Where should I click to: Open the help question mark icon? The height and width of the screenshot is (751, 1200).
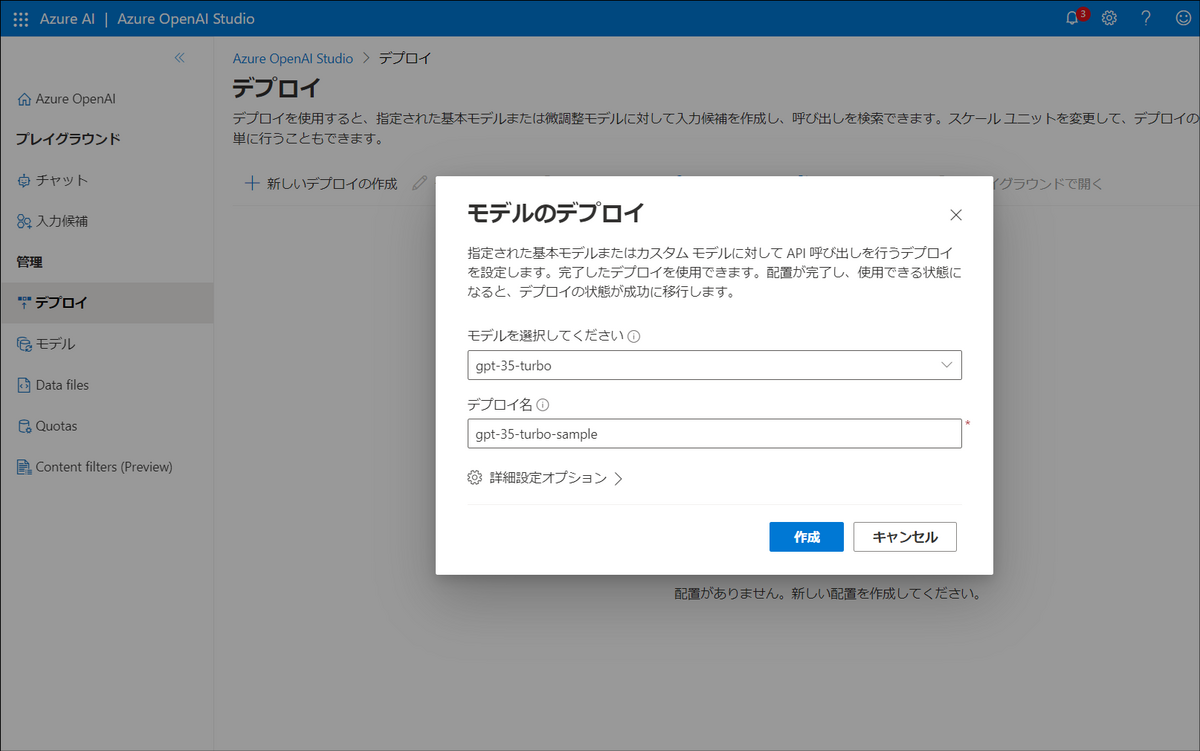[x=1146, y=19]
